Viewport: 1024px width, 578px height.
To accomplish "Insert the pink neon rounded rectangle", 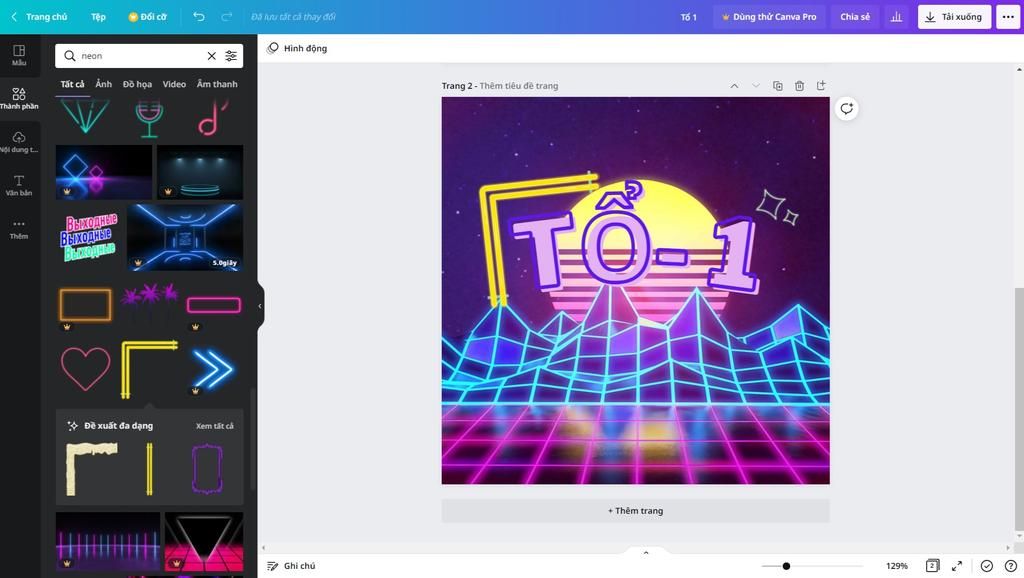I will point(214,305).
